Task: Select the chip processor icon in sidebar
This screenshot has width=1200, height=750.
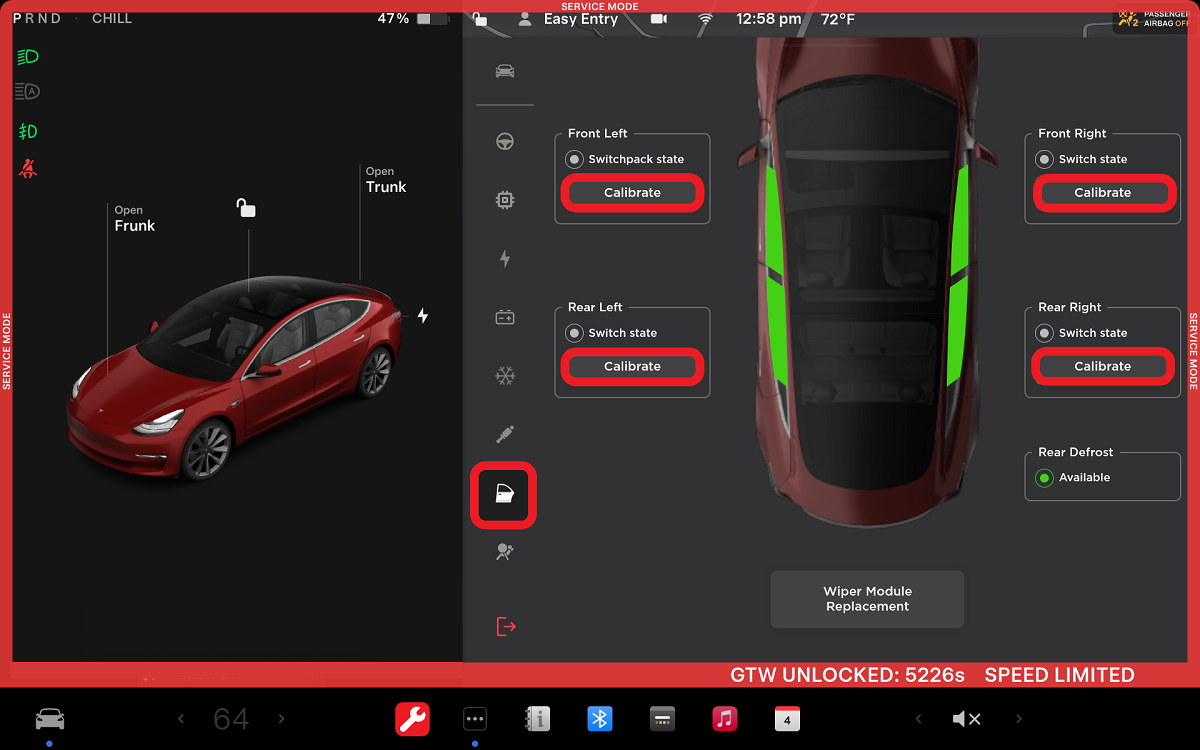Action: coord(505,201)
